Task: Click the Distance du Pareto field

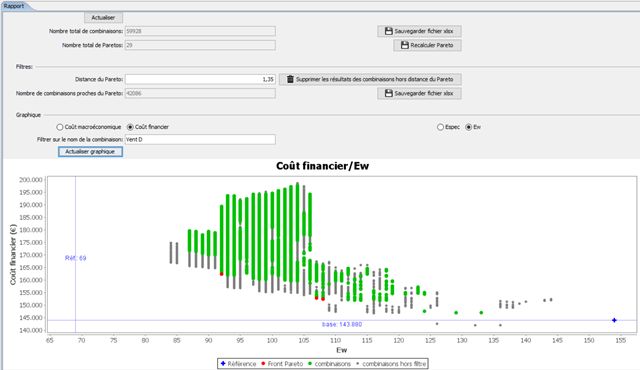Action: [x=200, y=79]
